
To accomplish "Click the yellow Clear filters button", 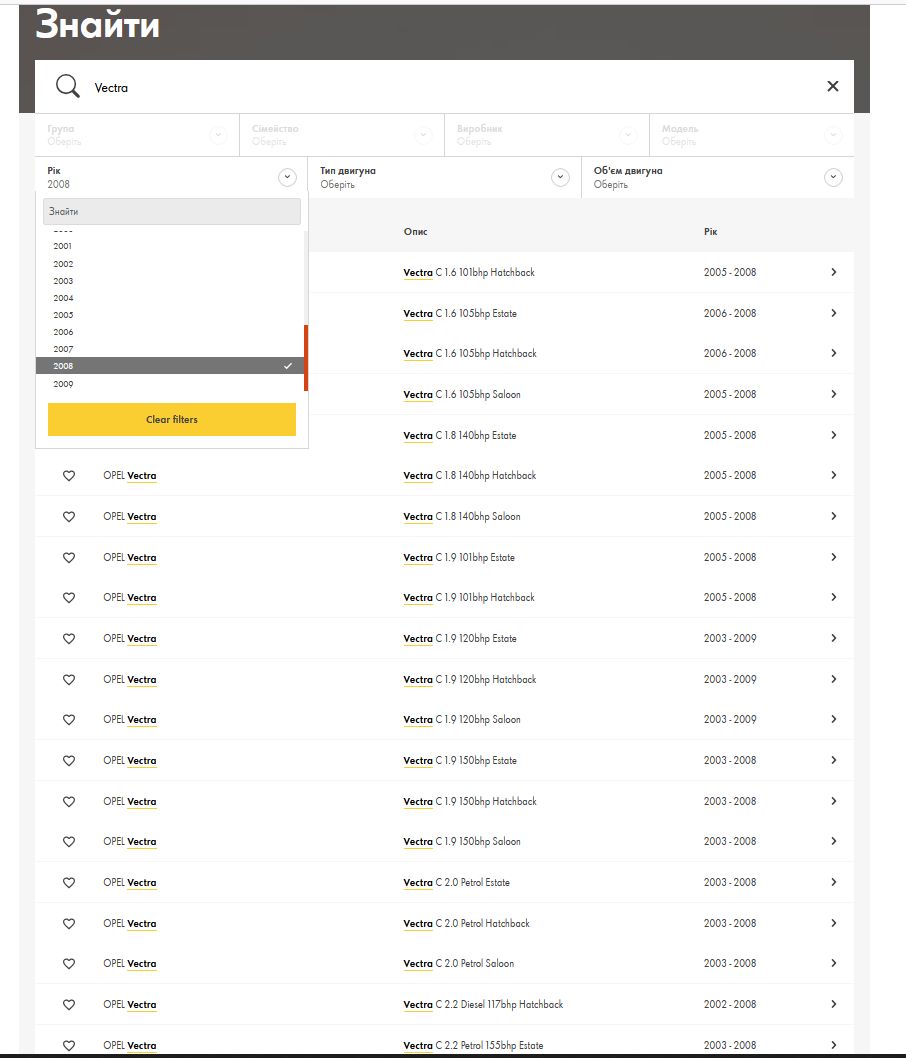I will click(172, 419).
